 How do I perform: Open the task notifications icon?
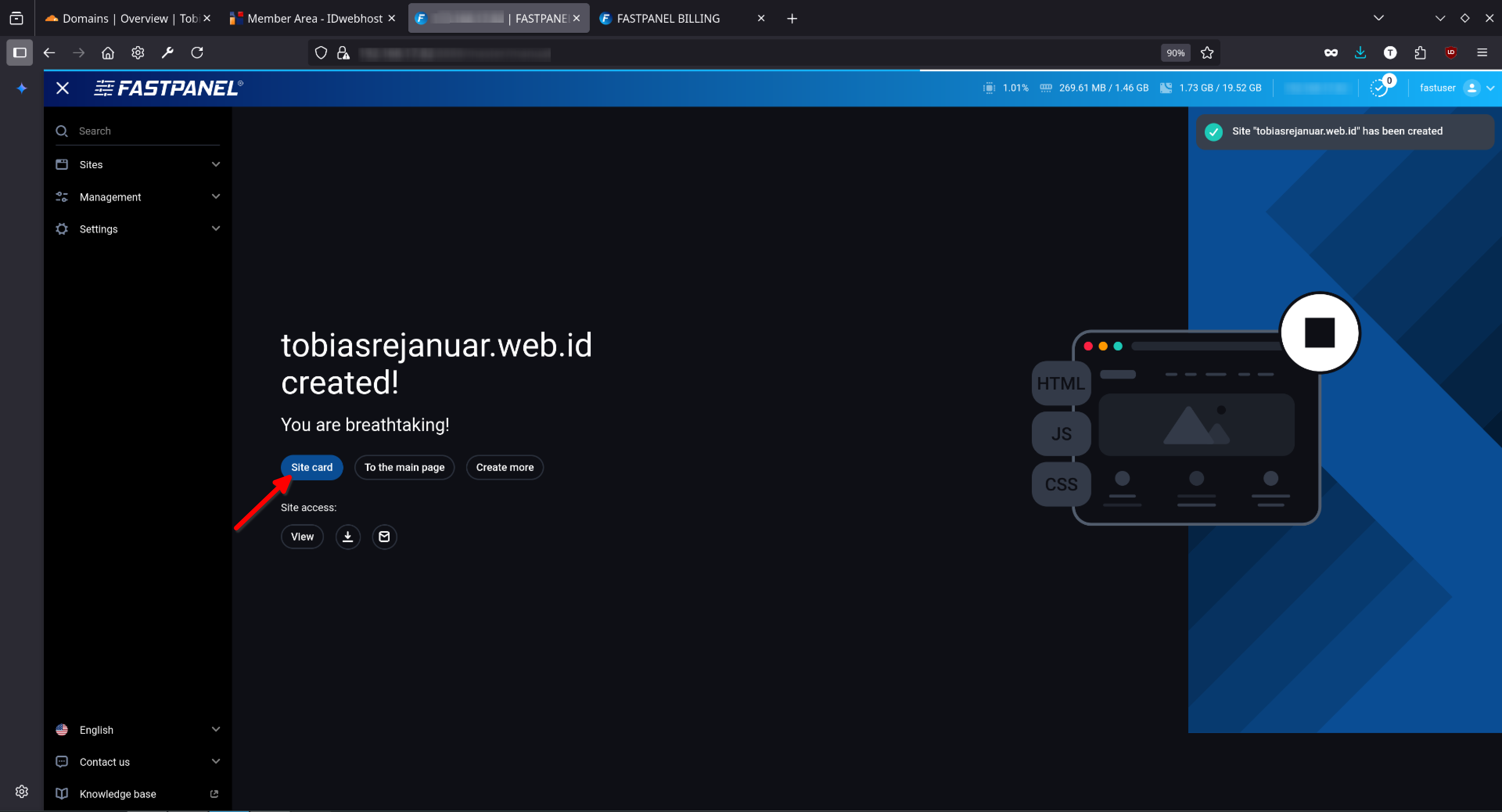(1379, 88)
